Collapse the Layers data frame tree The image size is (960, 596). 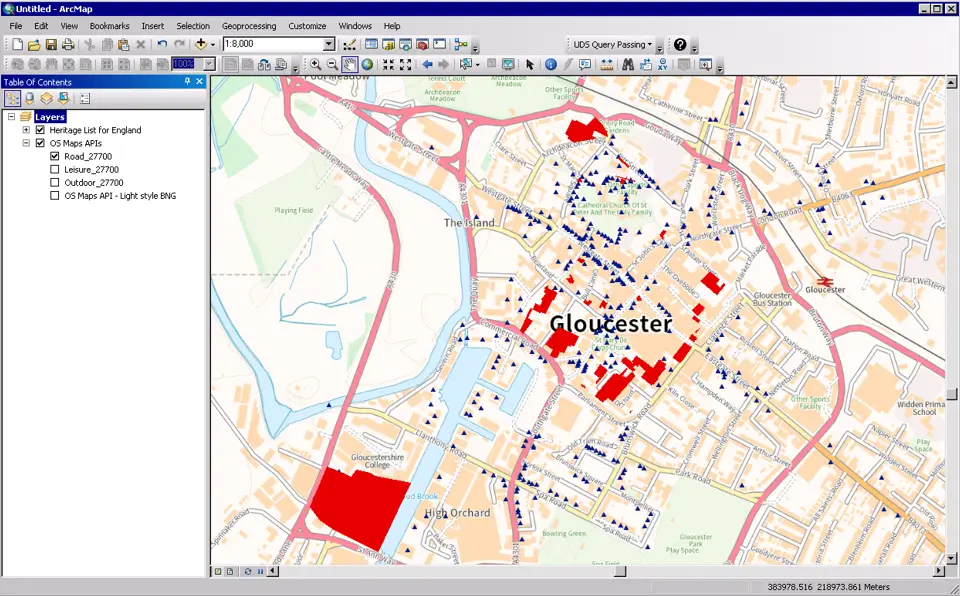click(x=11, y=116)
